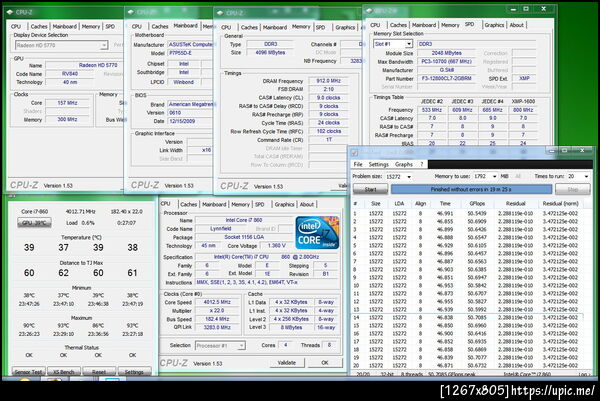Viewport: 600px width, 401px height.
Task: Sort by LDA column header
Action: pyautogui.click(x=399, y=204)
